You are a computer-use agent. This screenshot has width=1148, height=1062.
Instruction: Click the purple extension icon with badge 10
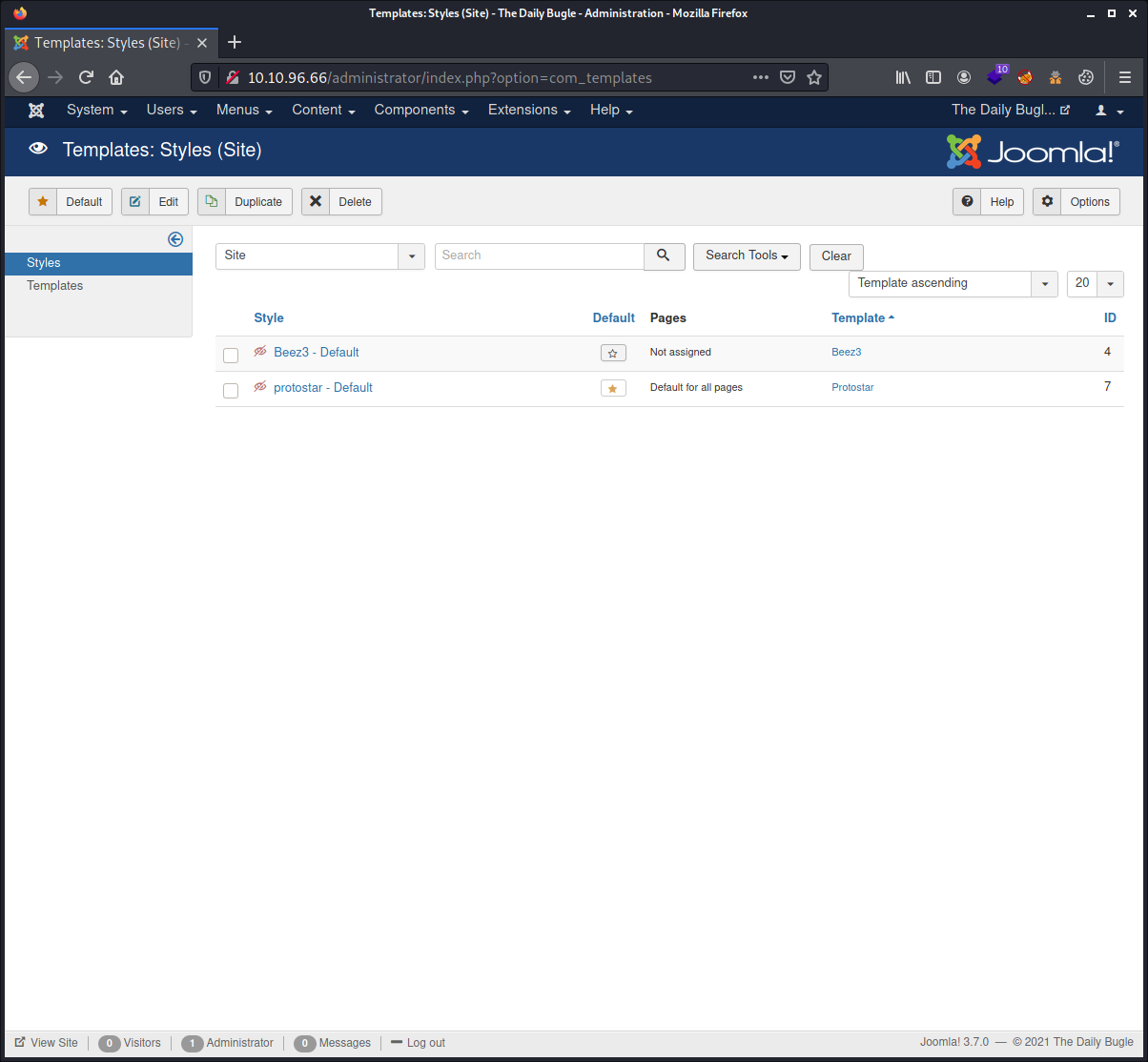point(995,76)
